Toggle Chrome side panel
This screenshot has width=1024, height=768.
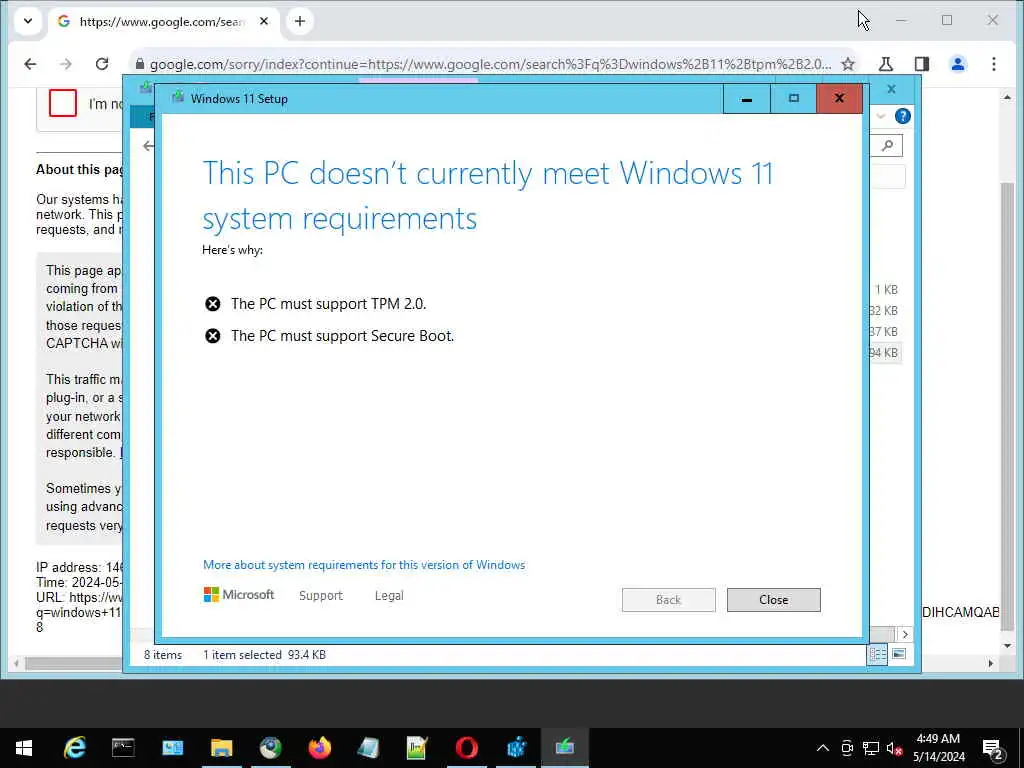point(921,64)
